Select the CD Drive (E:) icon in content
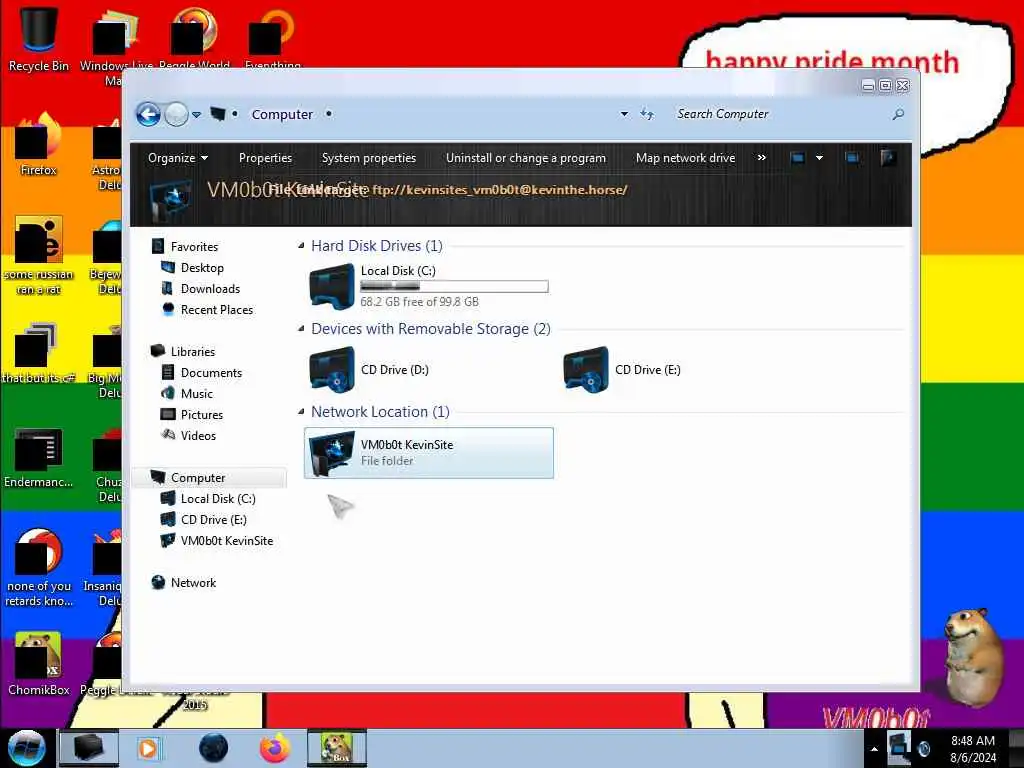Image resolution: width=1024 pixels, height=768 pixels. (x=586, y=370)
